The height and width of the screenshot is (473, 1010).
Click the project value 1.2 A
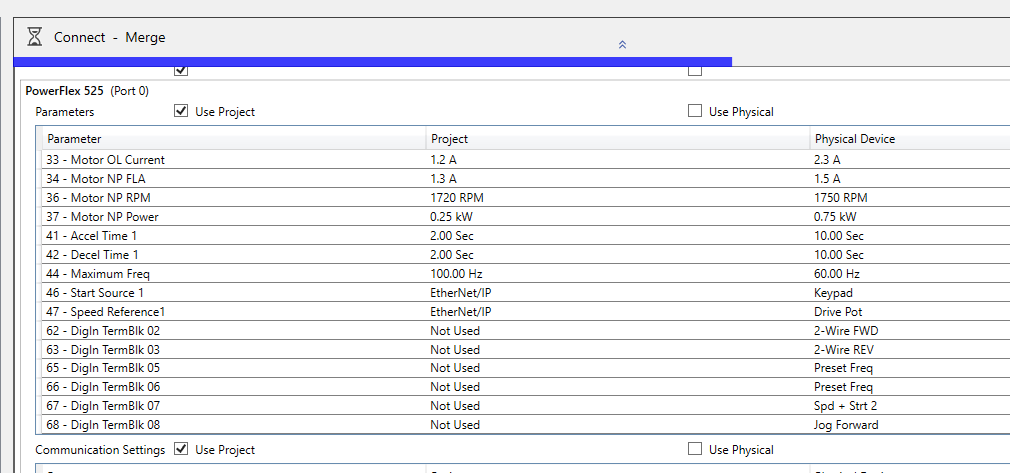coord(443,160)
